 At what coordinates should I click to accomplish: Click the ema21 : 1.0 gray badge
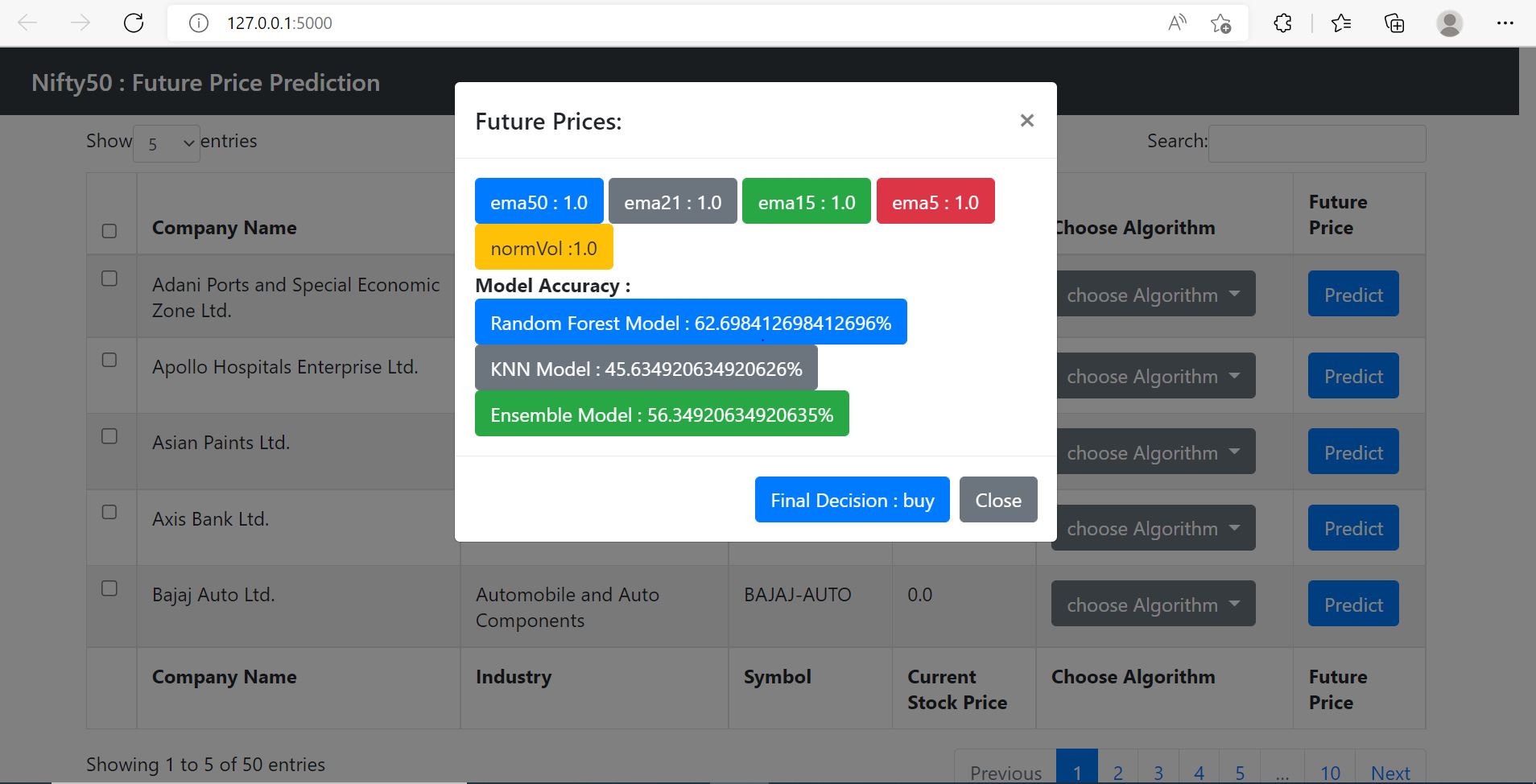point(672,201)
